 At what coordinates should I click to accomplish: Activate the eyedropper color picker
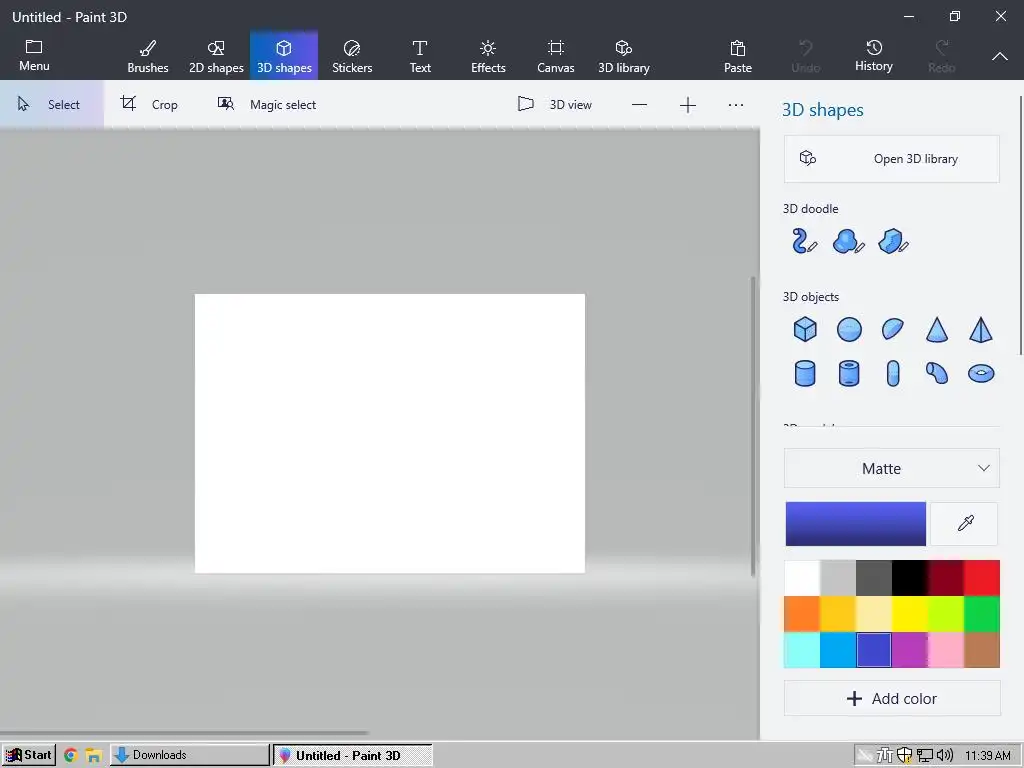point(965,524)
